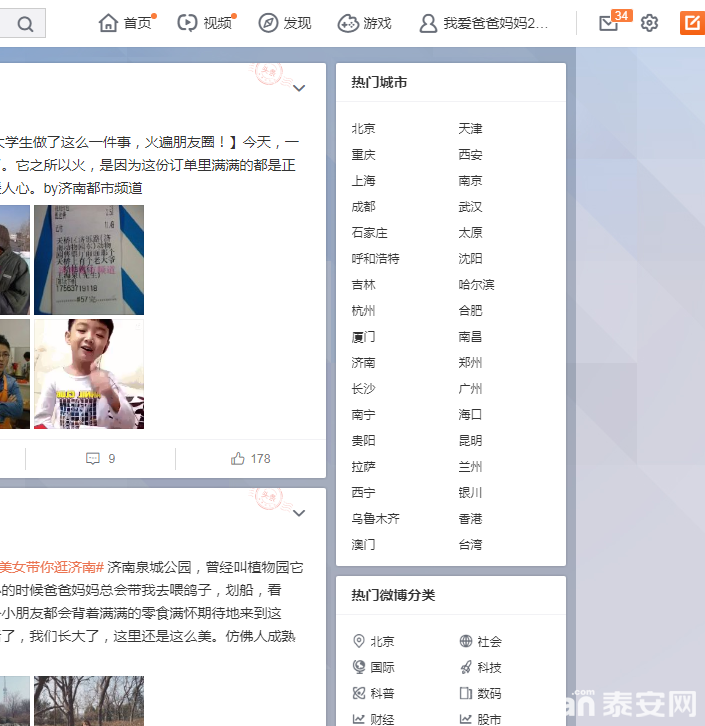This screenshot has height=726, width=705.
Task: Open comments icon showing 9
Action: [93, 458]
